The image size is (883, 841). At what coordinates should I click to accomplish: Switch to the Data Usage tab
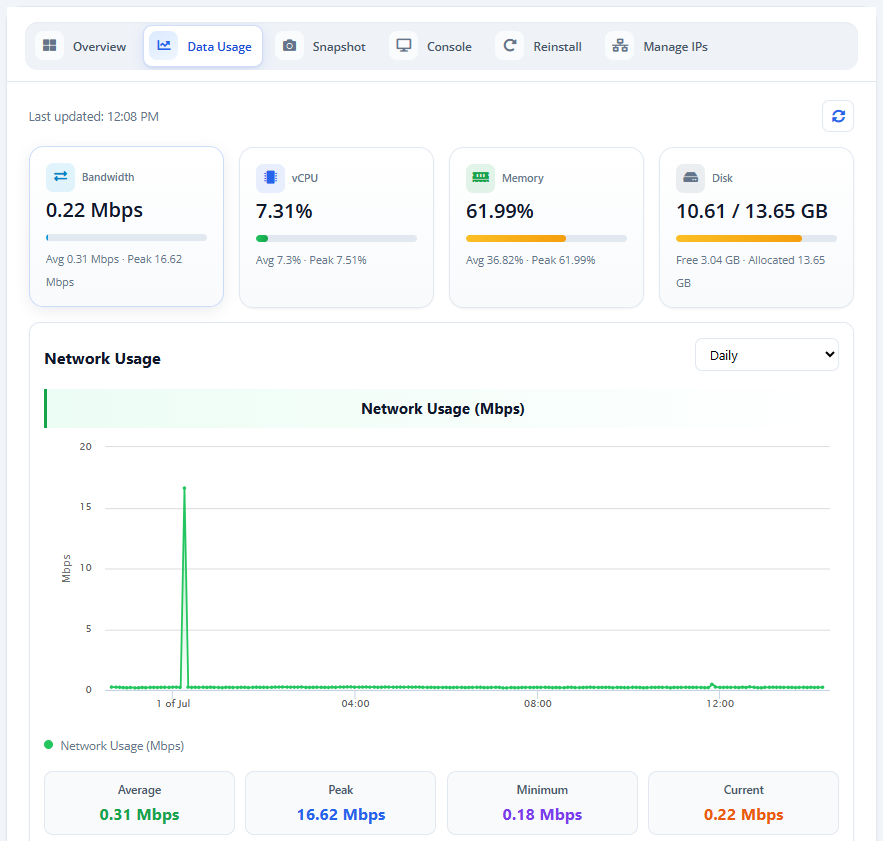point(203,46)
